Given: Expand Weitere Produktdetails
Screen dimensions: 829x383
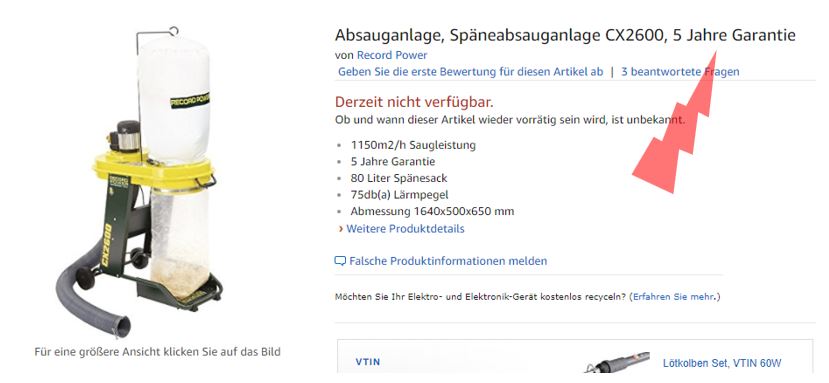Looking at the screenshot, I should click(x=405, y=229).
